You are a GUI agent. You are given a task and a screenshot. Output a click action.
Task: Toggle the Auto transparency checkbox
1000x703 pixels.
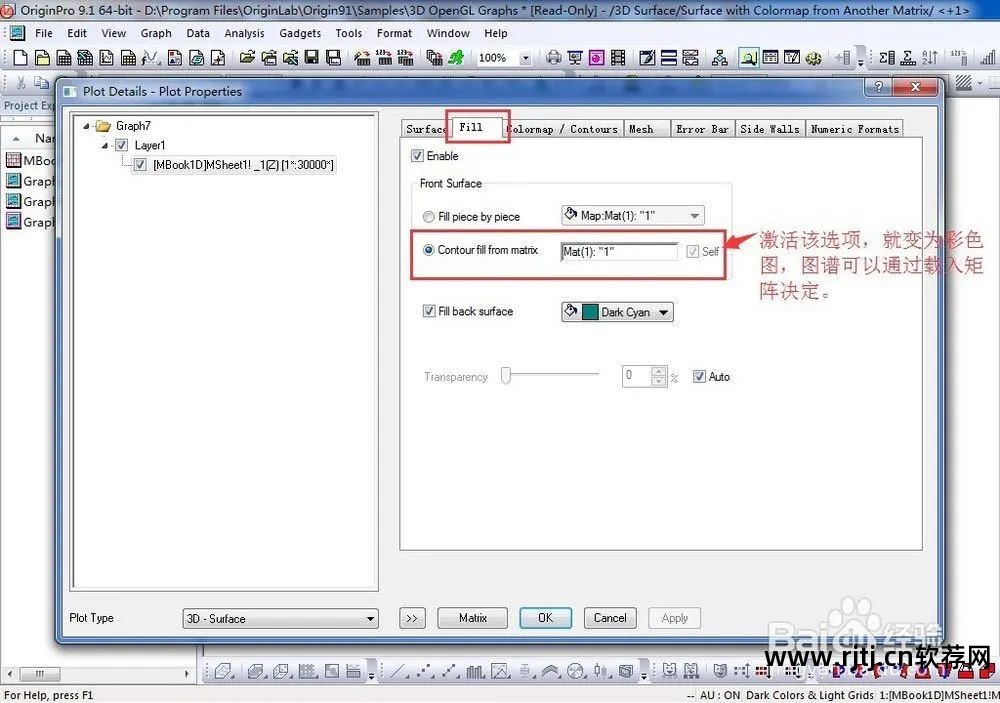click(699, 376)
